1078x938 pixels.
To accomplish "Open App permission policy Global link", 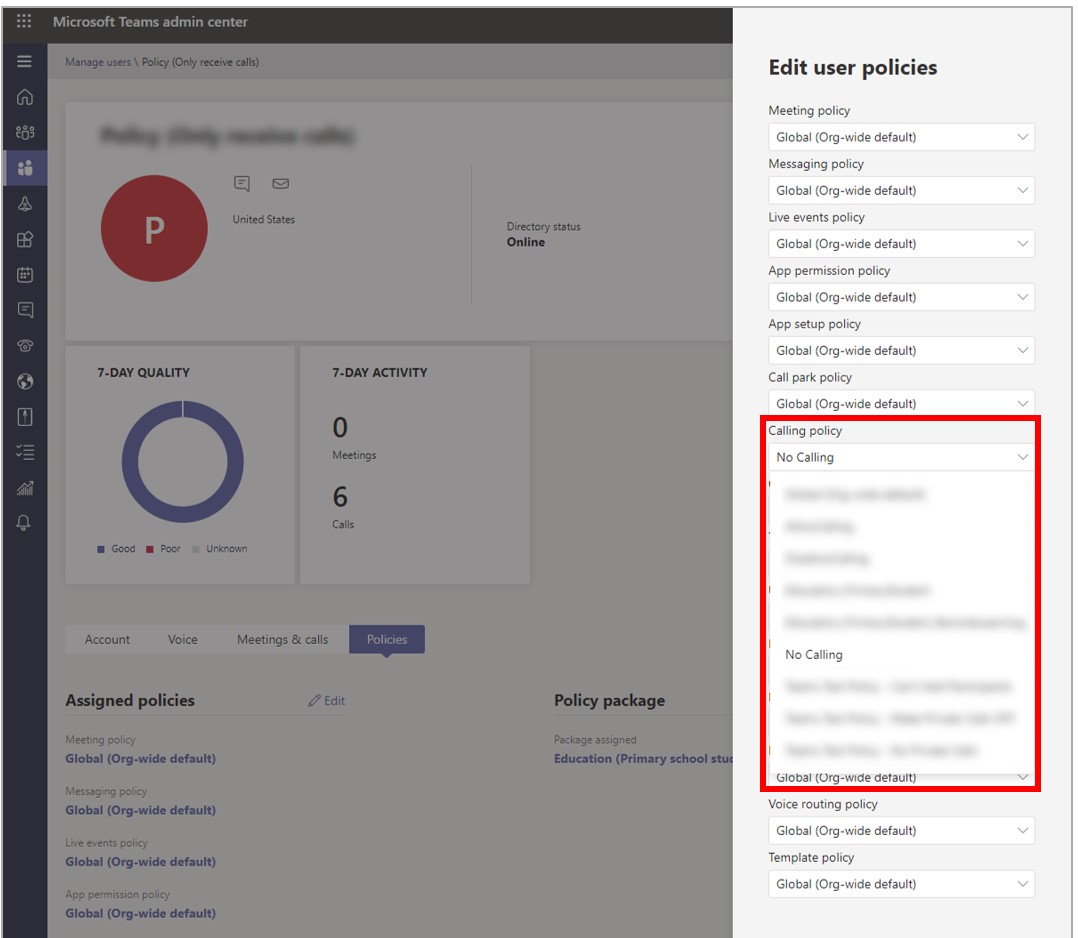I will [140, 913].
